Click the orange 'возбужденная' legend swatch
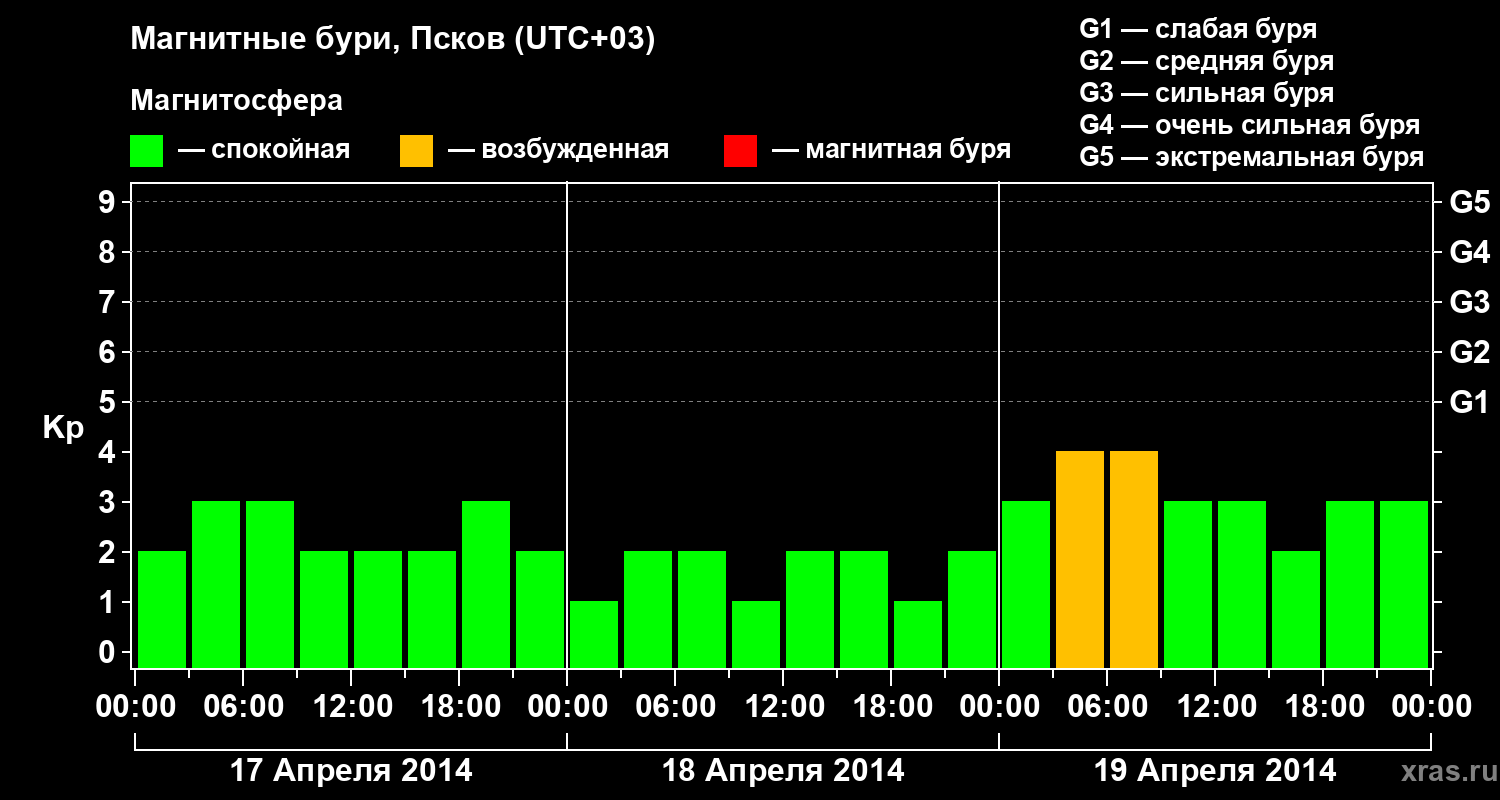Screen dimensions: 1500x800 click(416, 151)
